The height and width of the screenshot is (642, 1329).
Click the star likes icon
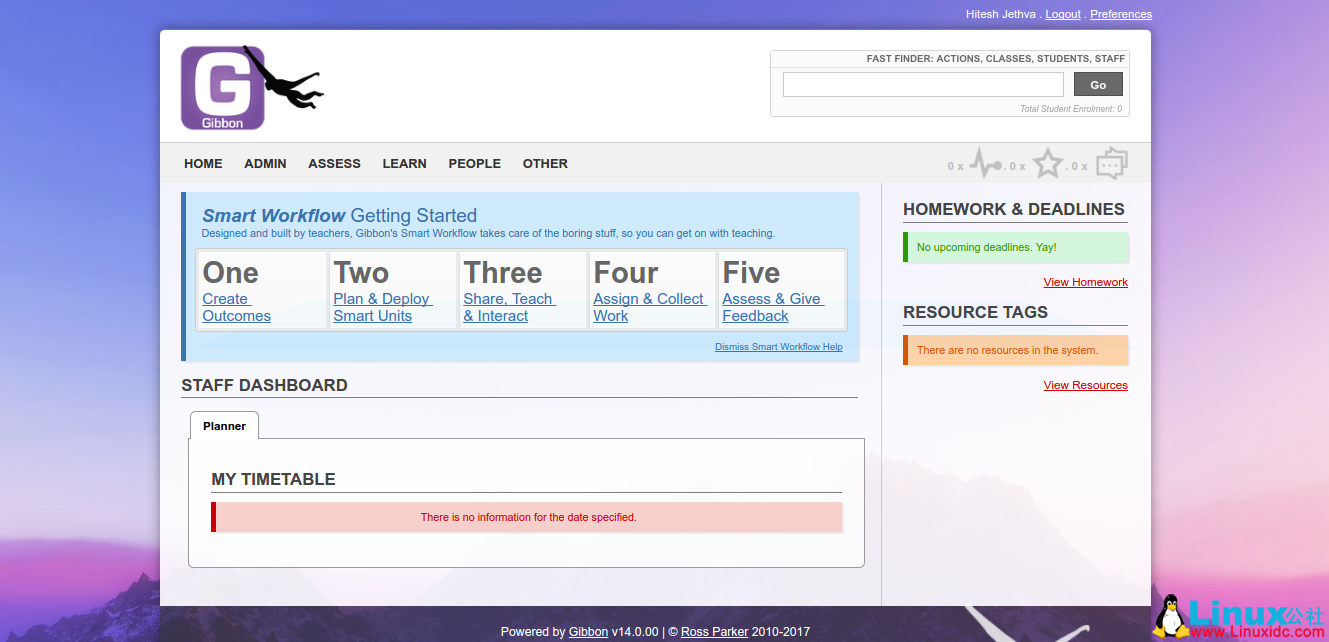(x=1048, y=162)
